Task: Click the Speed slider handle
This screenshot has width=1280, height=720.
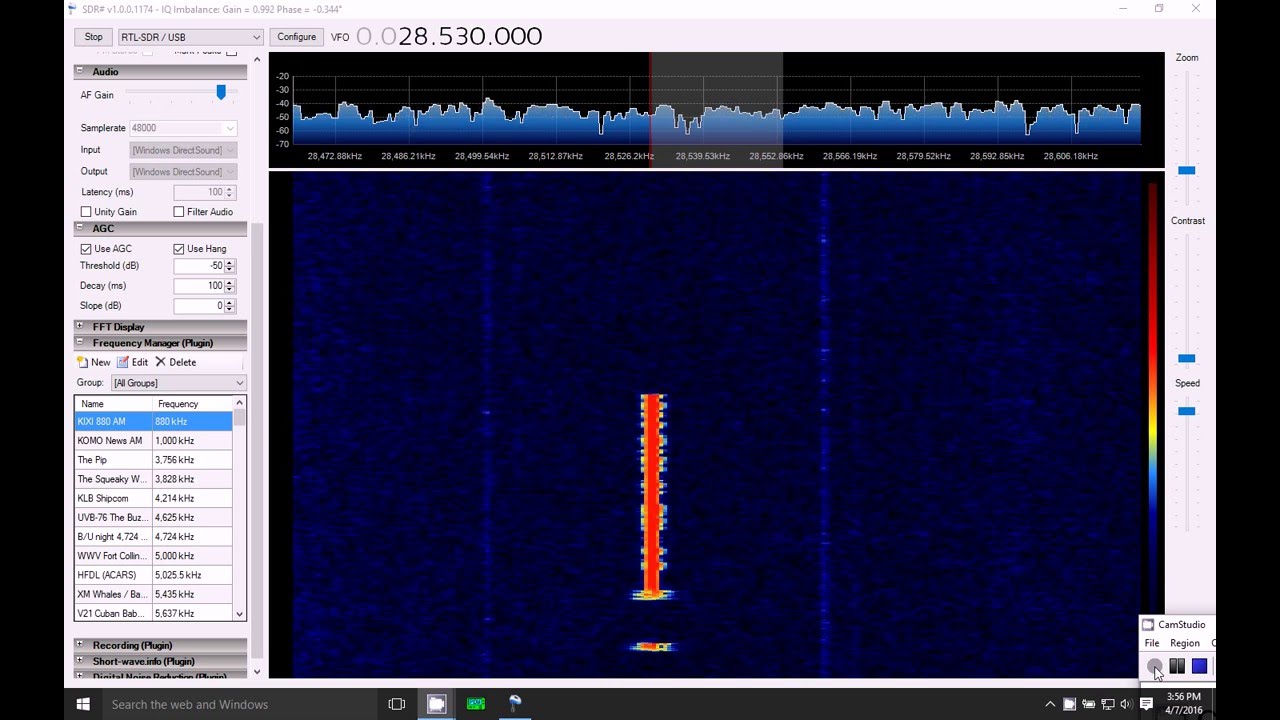Action: (x=1186, y=411)
